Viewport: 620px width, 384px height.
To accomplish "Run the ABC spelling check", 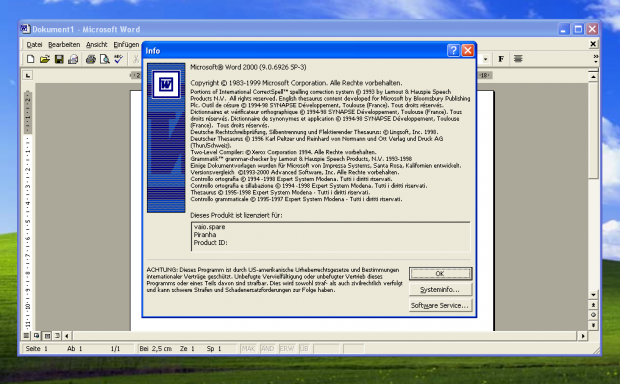I will pyautogui.click(x=119, y=59).
